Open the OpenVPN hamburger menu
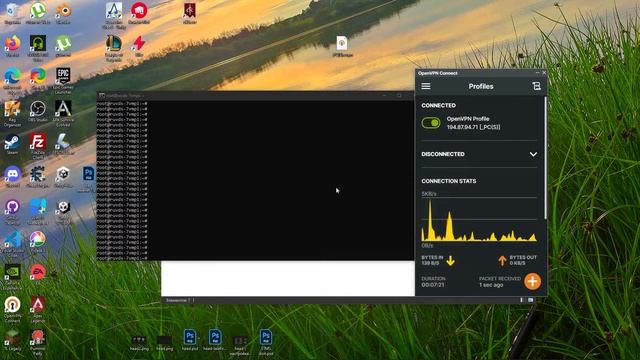Image resolution: width=640 pixels, height=360 pixels. pos(426,86)
